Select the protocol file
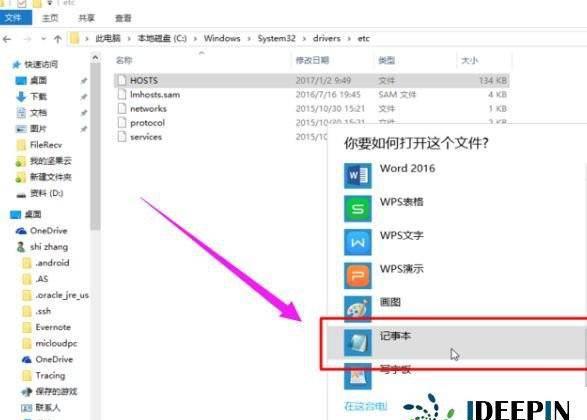Image resolution: width=587 pixels, height=420 pixels. (147, 123)
